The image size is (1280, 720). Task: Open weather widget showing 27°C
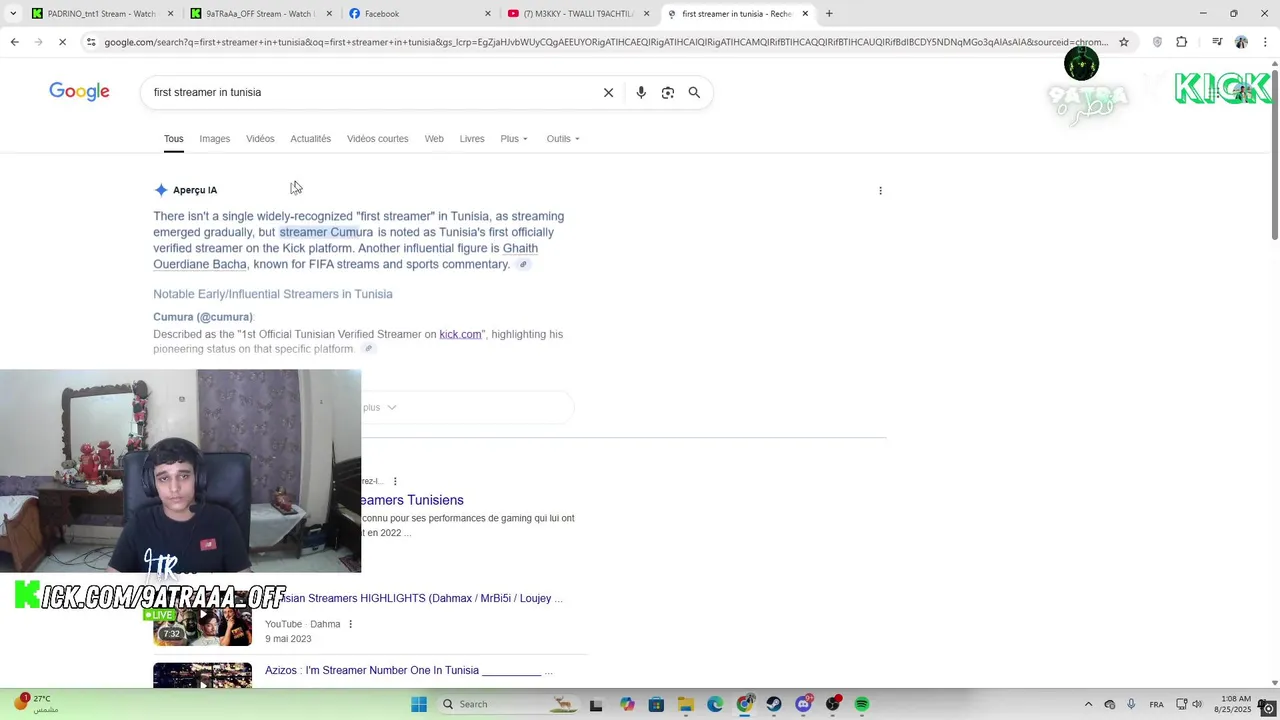tap(34, 704)
